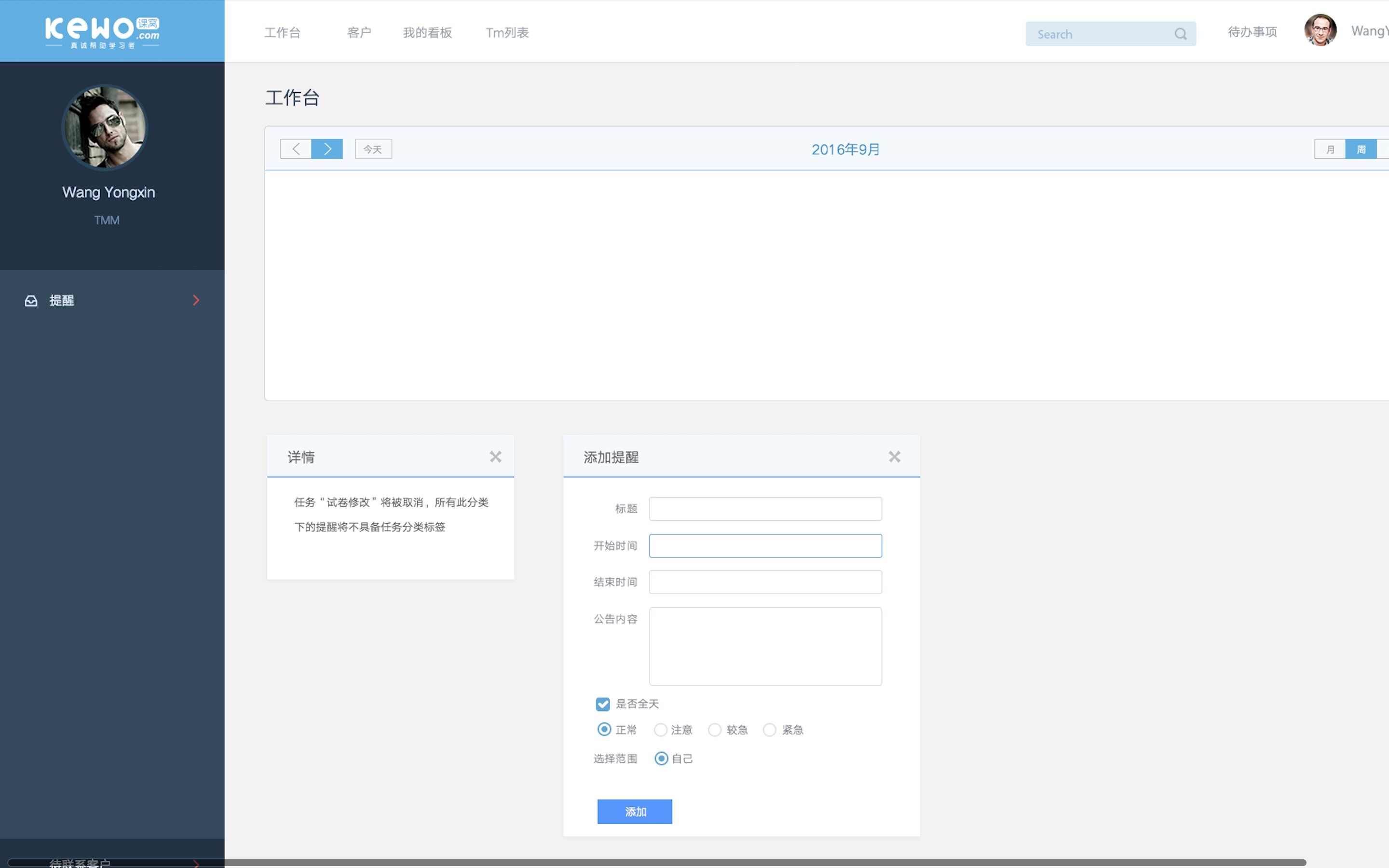
Task: Click the Kewo logo in header
Action: [102, 31]
